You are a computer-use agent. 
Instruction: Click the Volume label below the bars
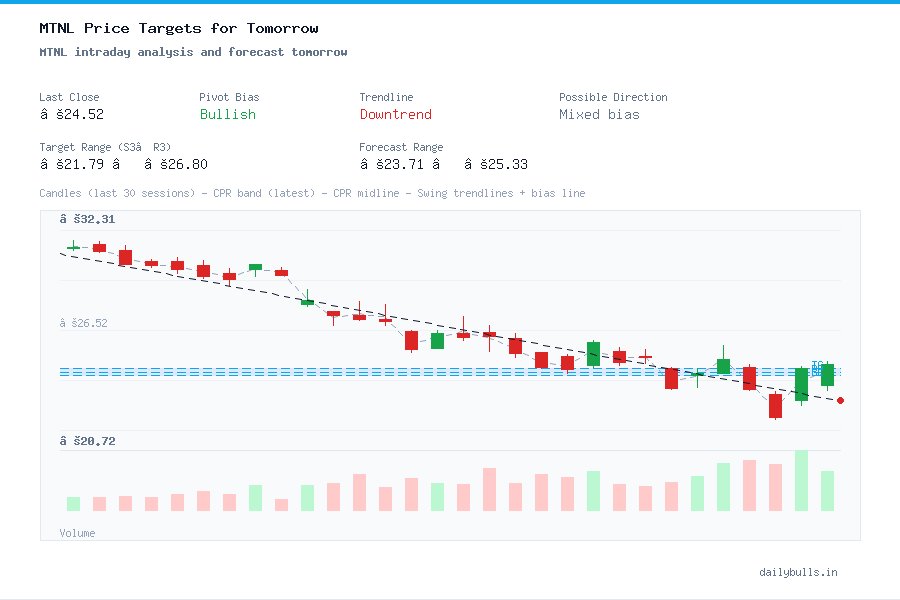coord(77,533)
